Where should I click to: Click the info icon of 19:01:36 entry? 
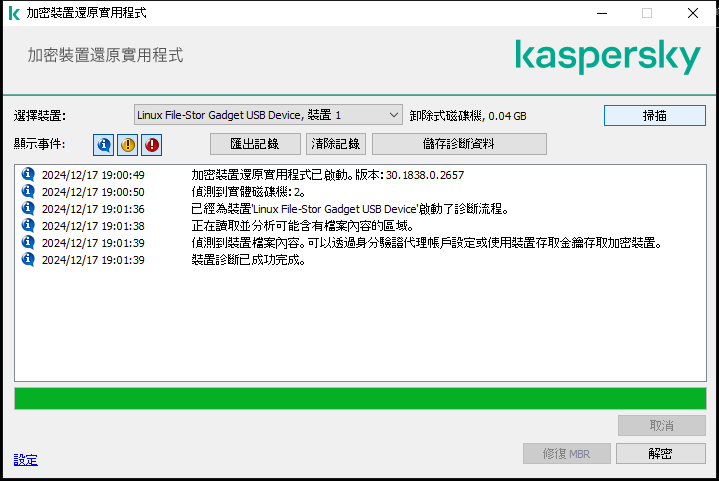(28, 208)
